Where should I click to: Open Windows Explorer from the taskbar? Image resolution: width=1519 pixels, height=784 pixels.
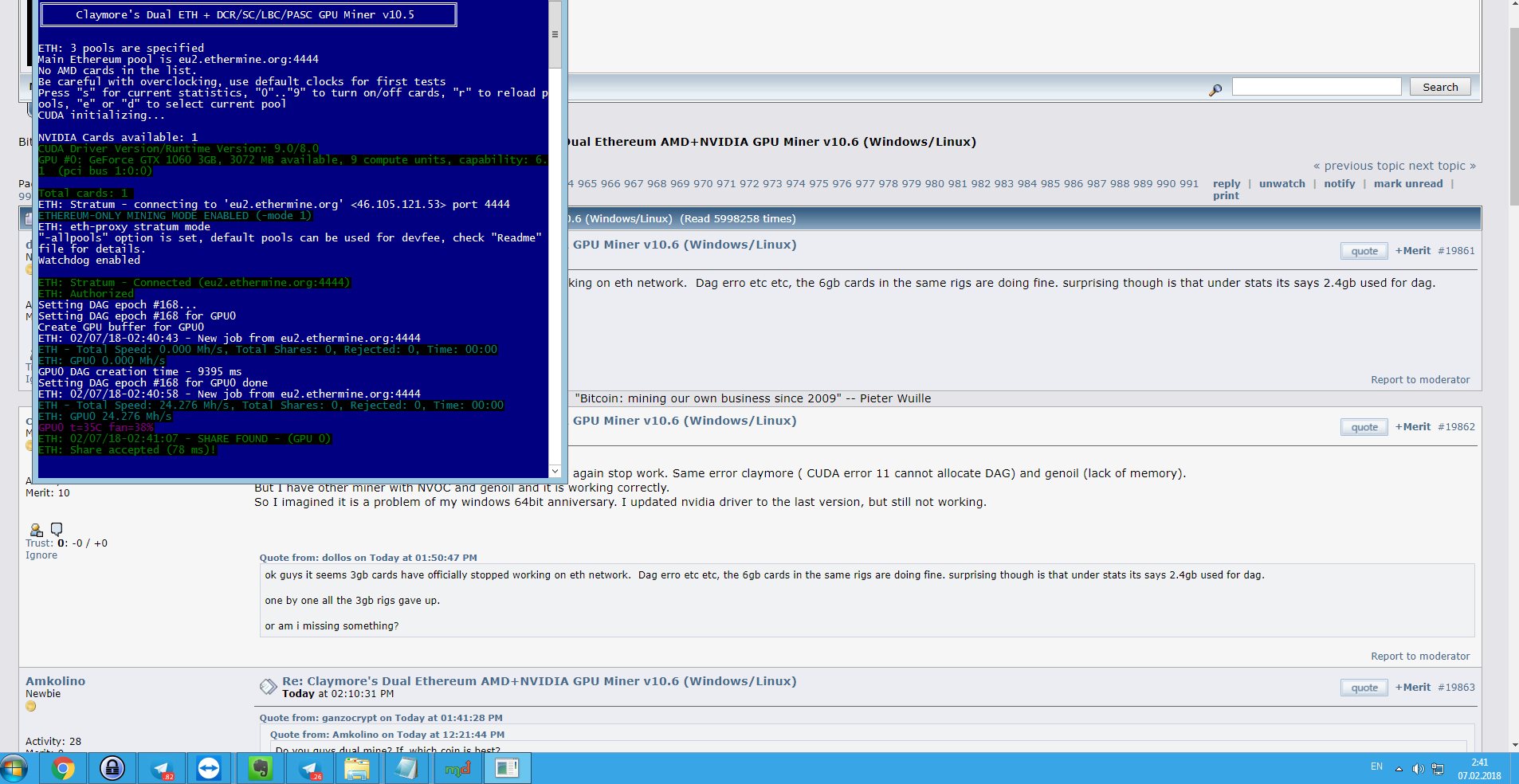pos(358,768)
